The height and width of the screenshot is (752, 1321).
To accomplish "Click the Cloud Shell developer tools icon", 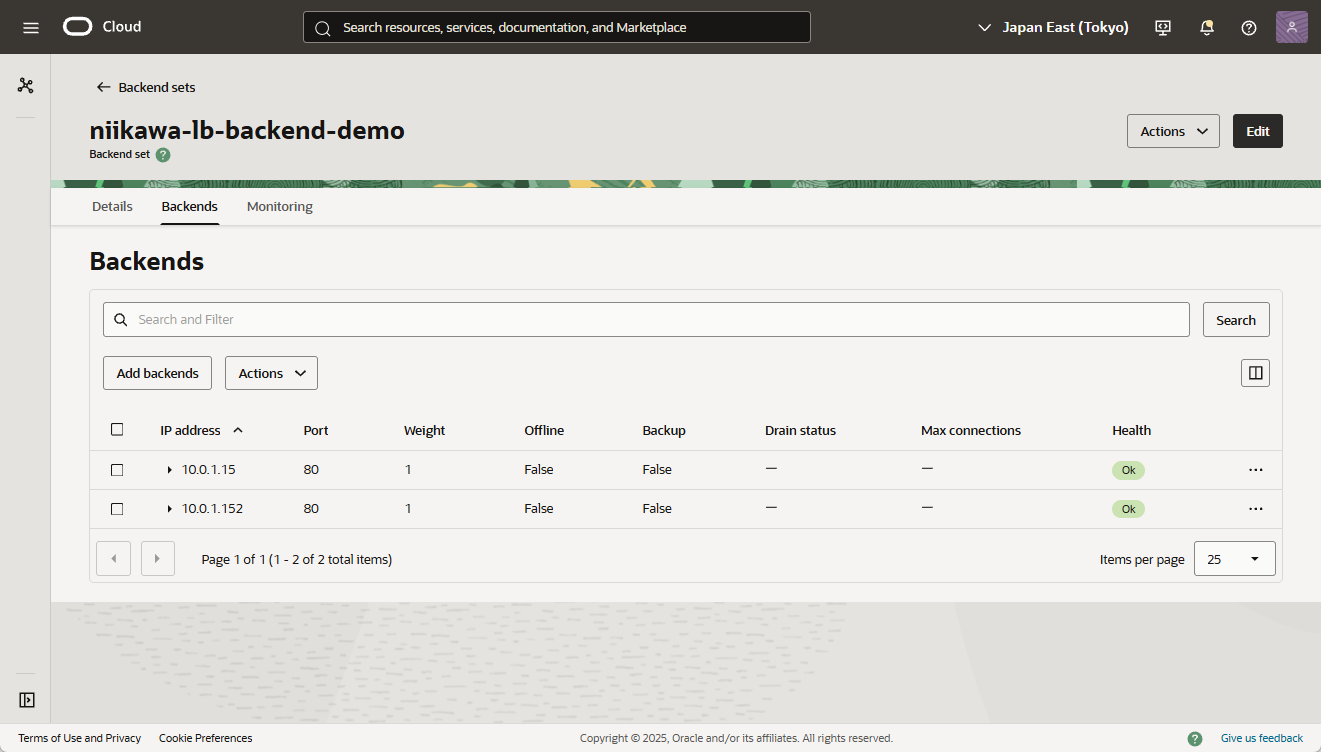I will tap(1163, 27).
